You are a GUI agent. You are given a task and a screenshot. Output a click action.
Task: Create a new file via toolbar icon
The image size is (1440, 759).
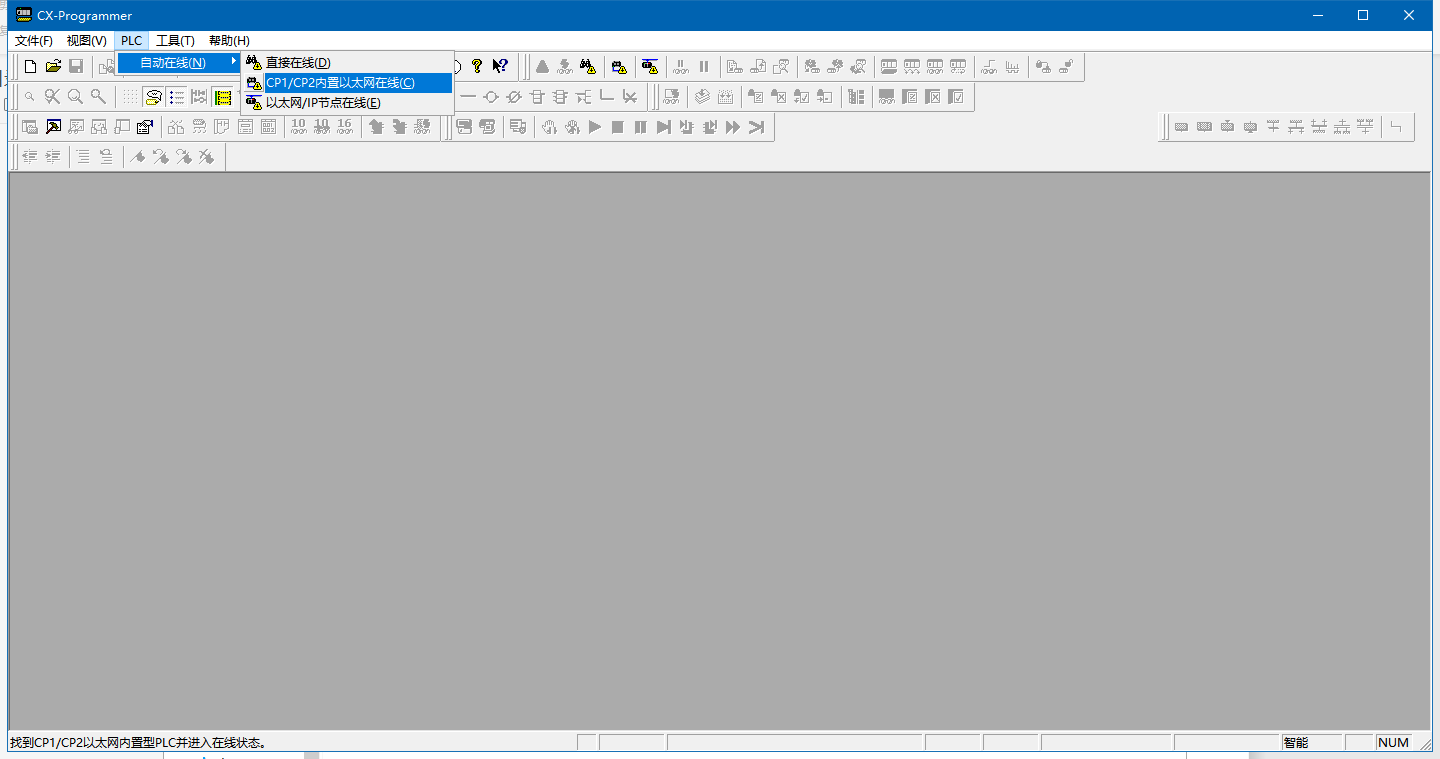[x=30, y=67]
